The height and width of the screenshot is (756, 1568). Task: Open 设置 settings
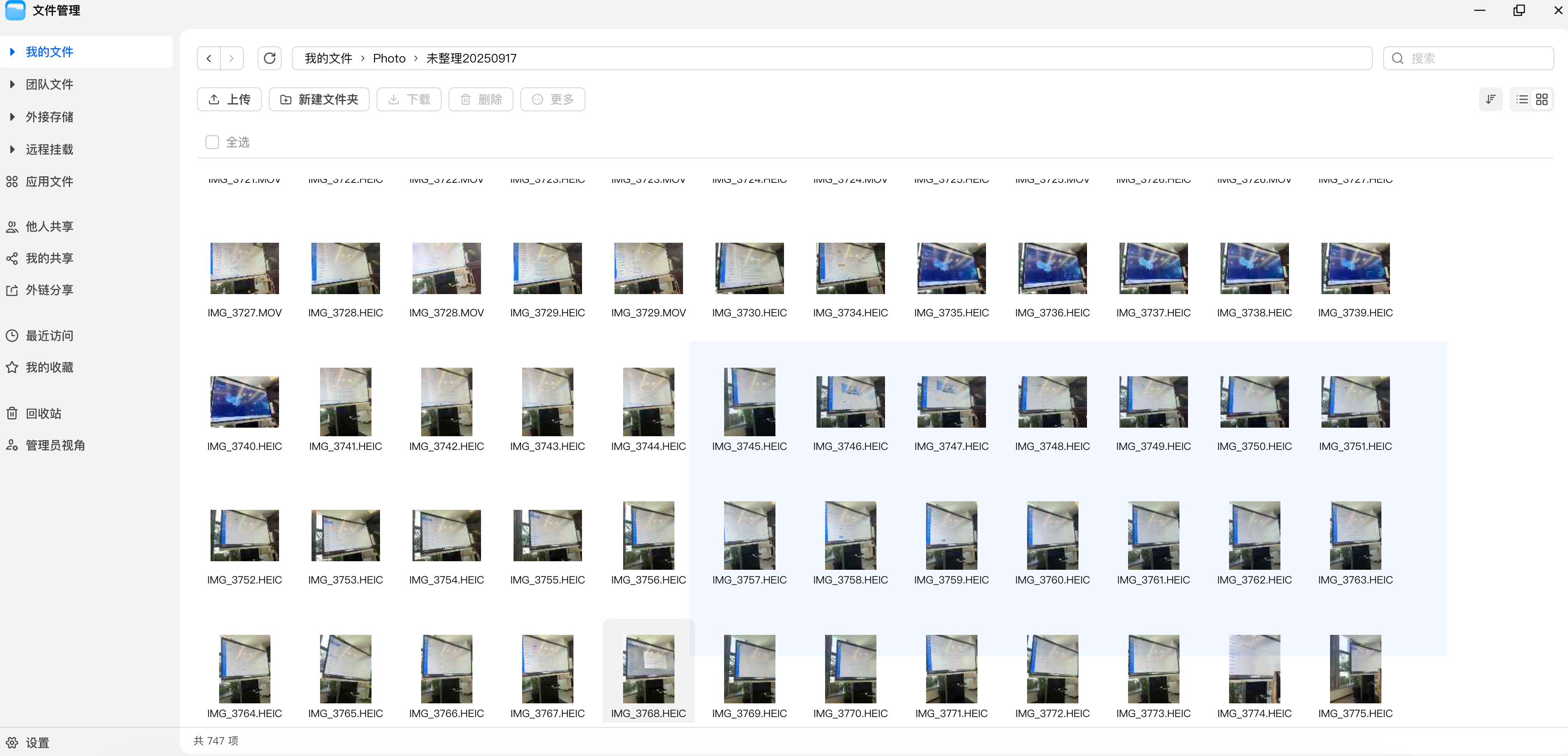[x=37, y=743]
